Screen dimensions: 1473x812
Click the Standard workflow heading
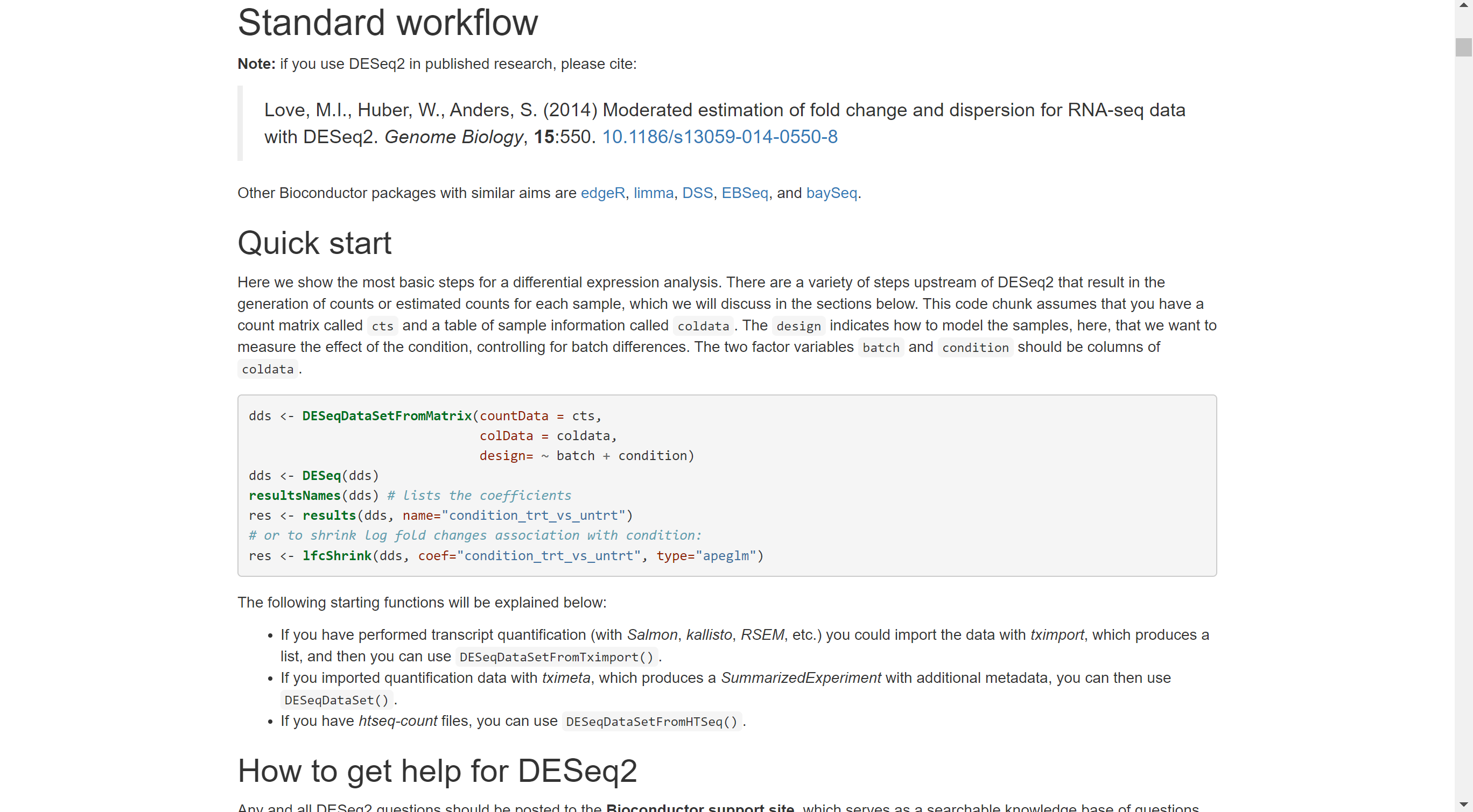388,23
